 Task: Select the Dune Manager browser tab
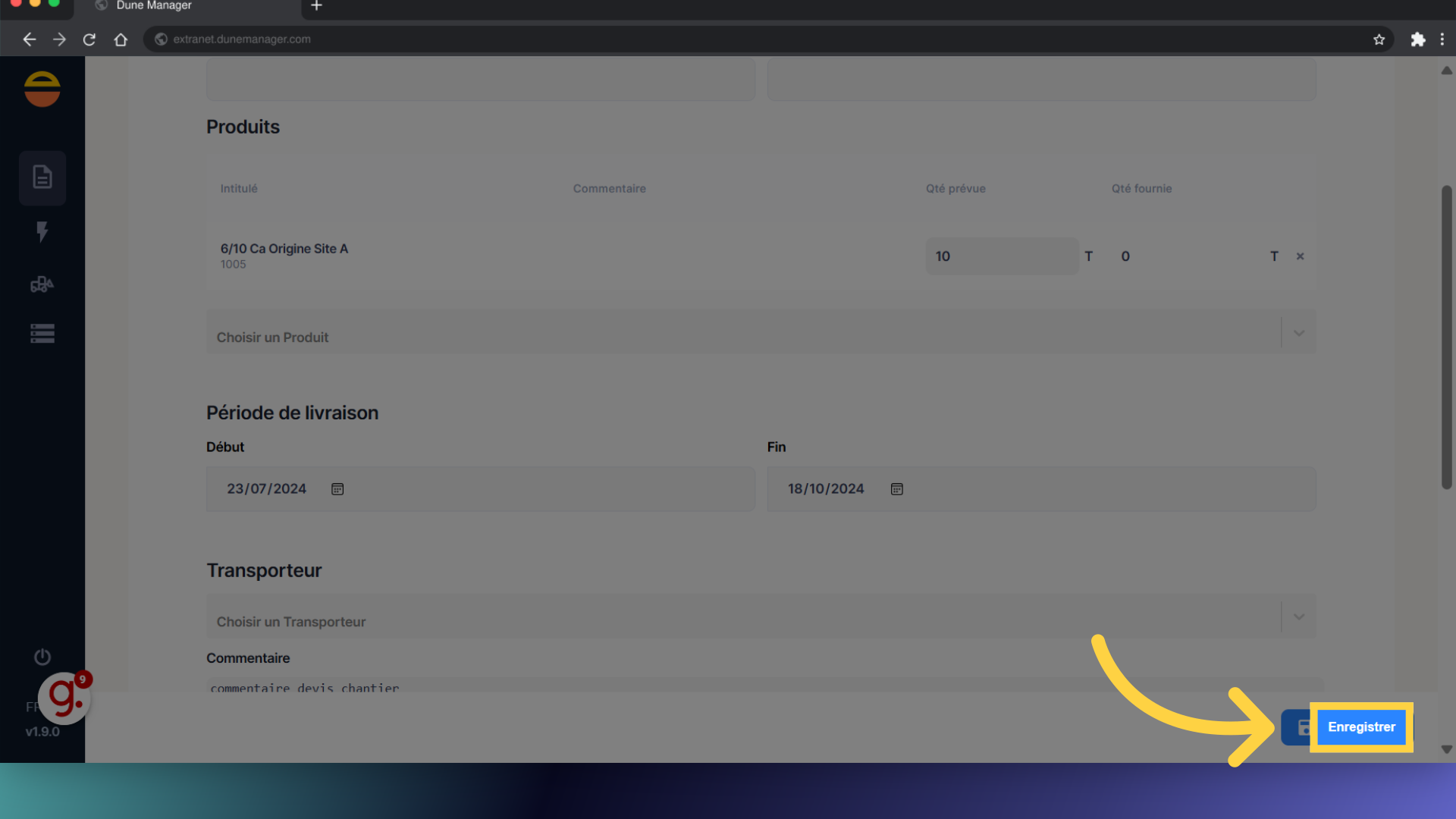[154, 6]
